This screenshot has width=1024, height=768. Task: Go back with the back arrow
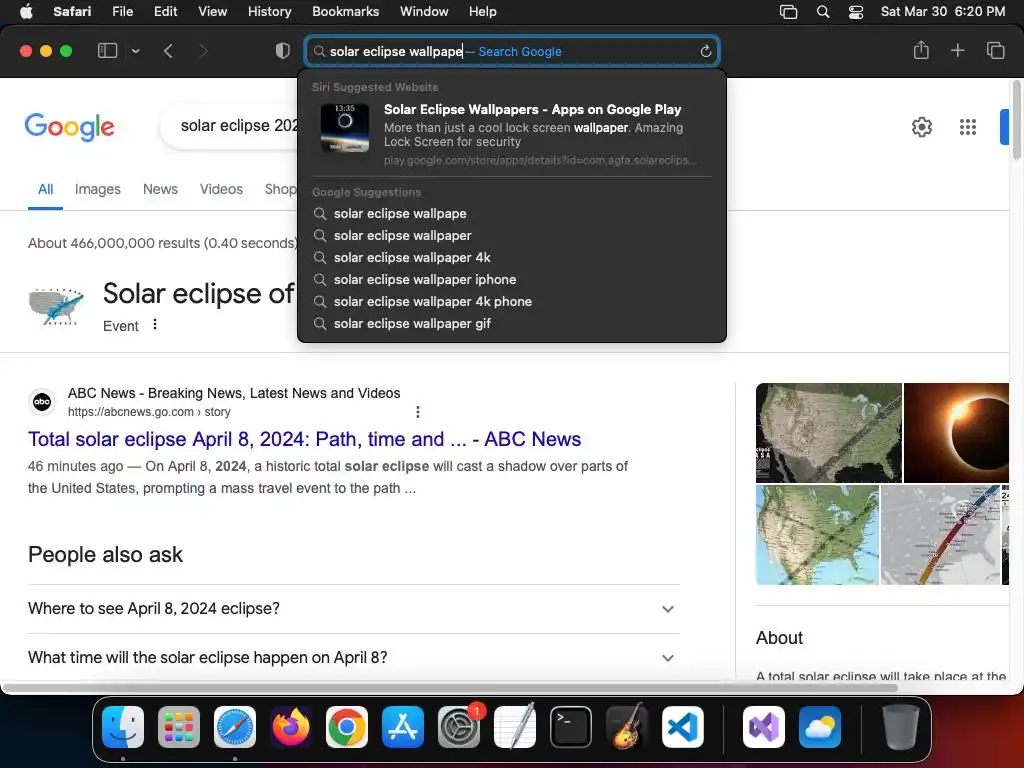[168, 51]
